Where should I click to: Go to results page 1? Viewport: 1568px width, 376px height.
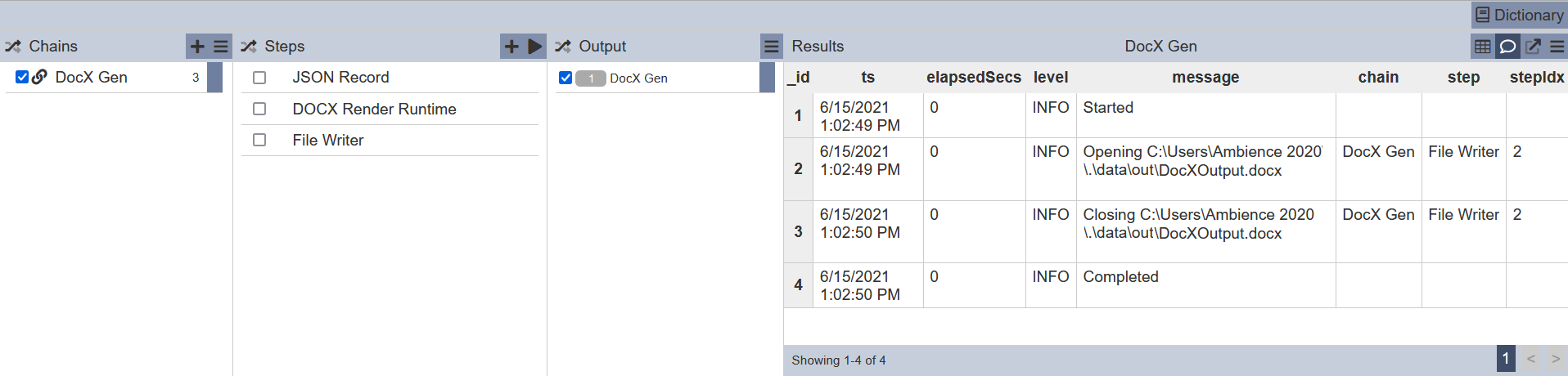click(x=1506, y=359)
